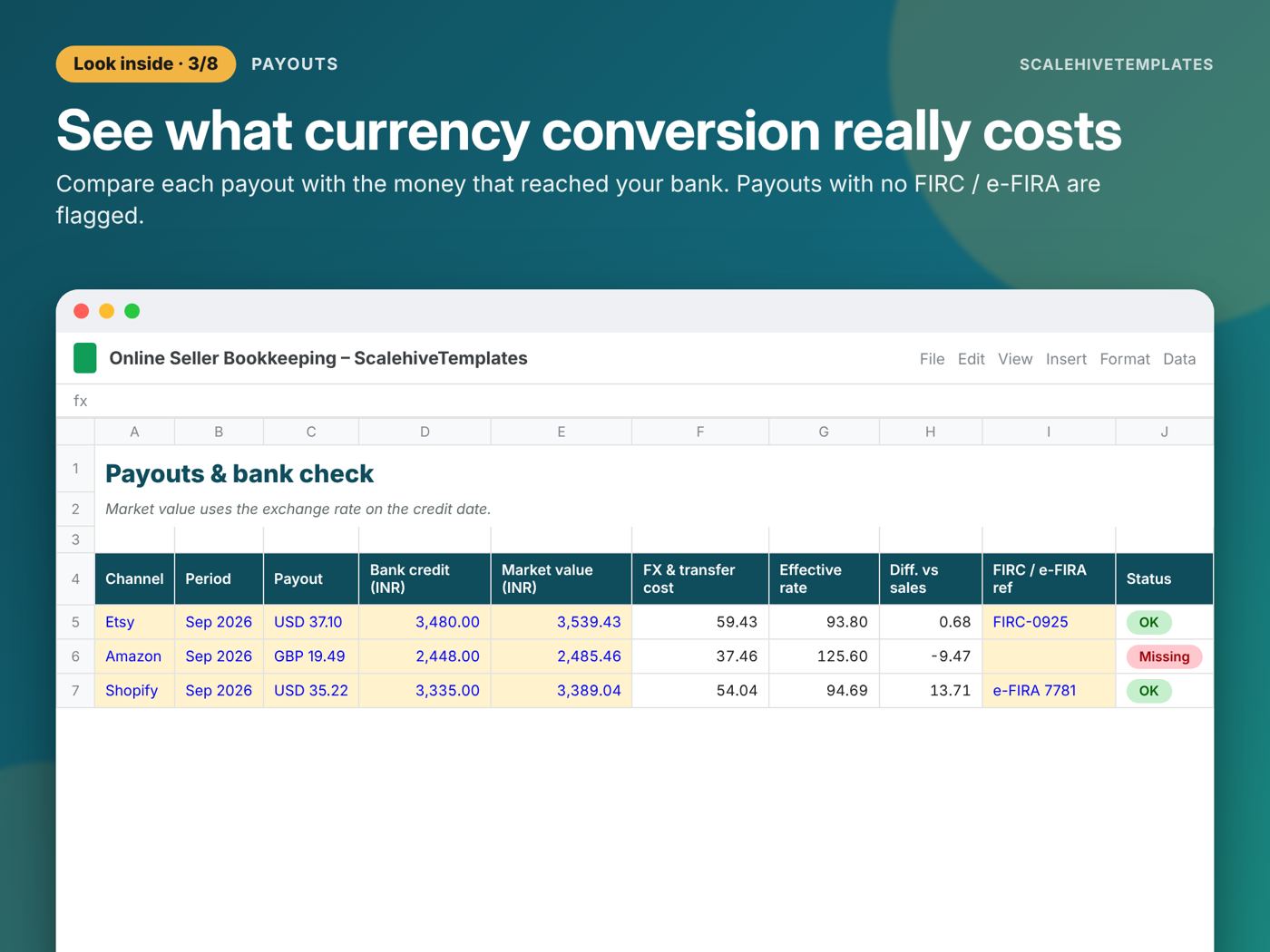This screenshot has width=1270, height=952.
Task: Click the 'Bank credit (INR)' header cell
Action: pyautogui.click(x=425, y=578)
